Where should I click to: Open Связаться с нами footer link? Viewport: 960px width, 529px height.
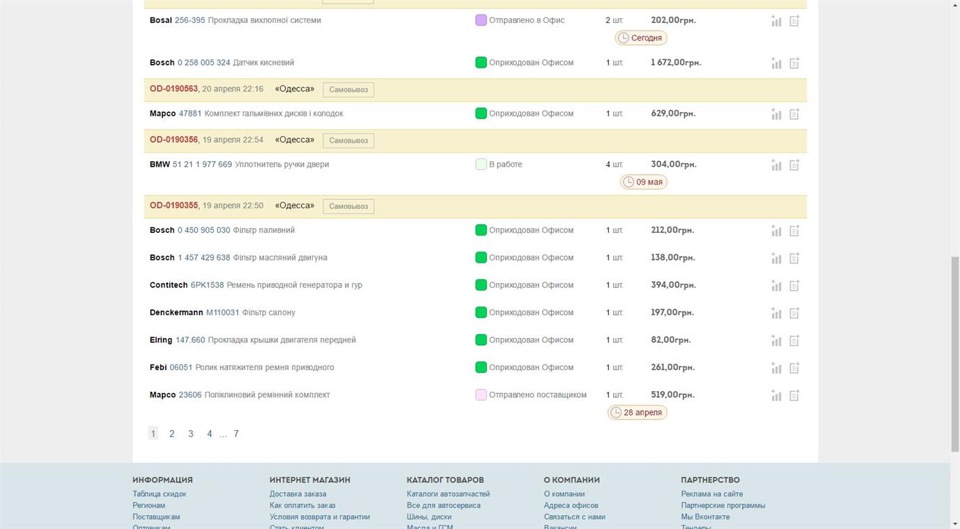click(574, 517)
